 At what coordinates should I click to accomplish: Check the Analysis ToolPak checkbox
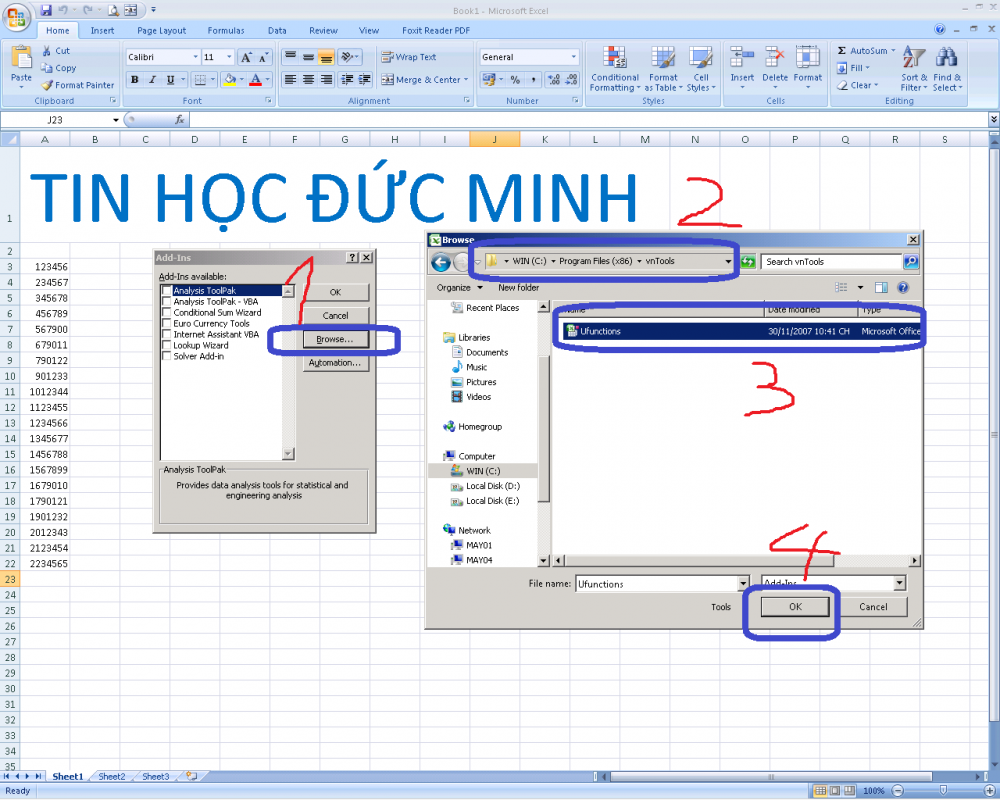(x=166, y=291)
